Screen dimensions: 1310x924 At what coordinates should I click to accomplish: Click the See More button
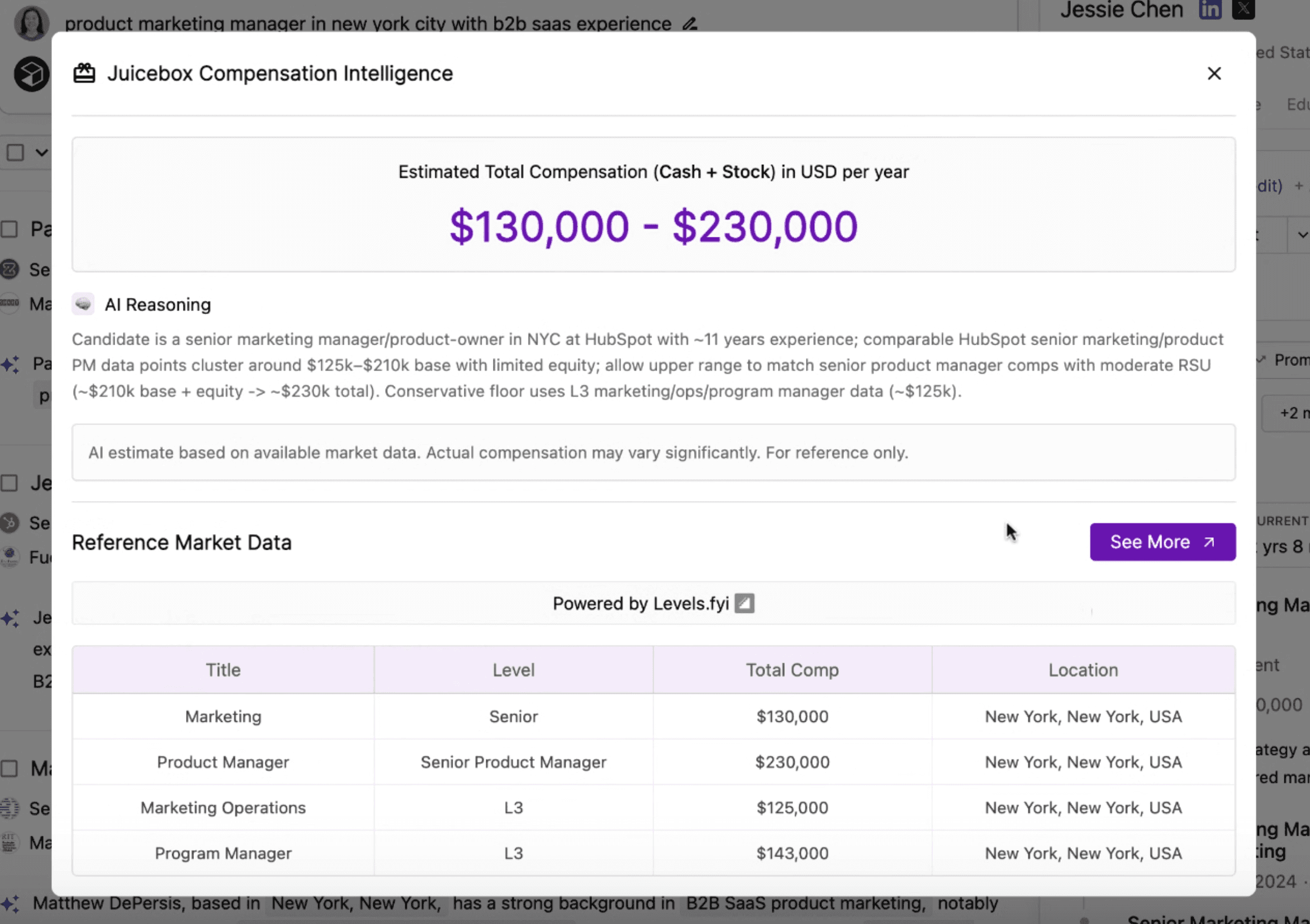point(1162,542)
